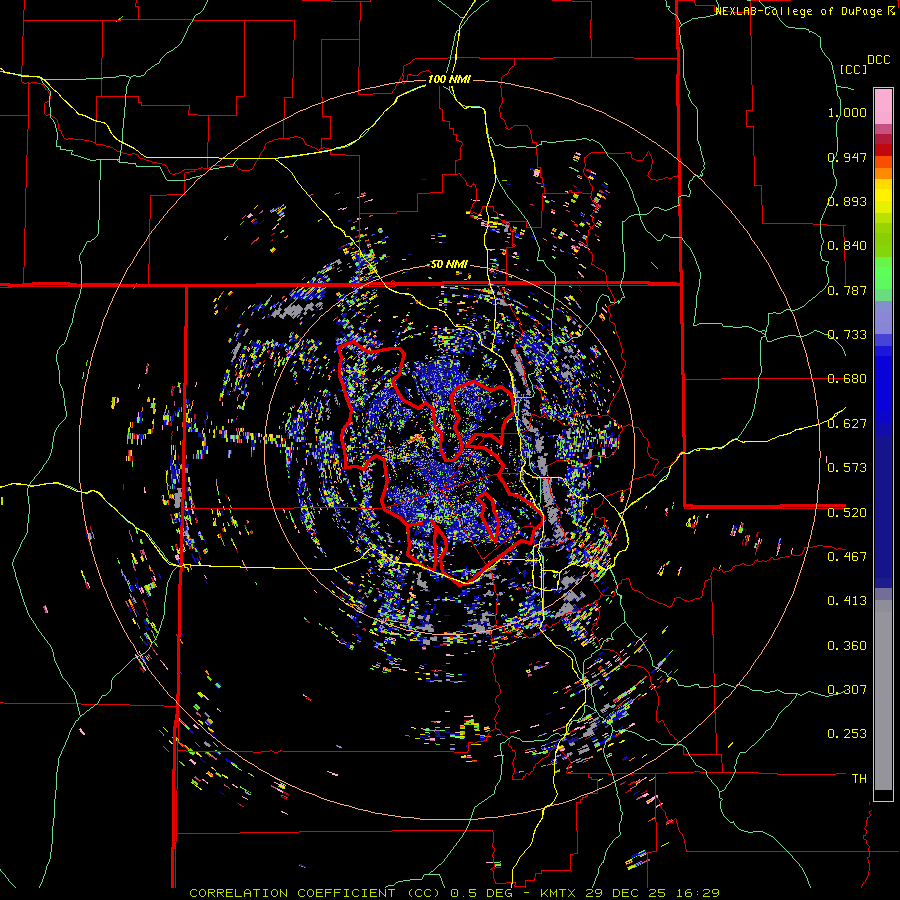Click the 0.787 scale value
The image size is (900, 900).
(847, 290)
